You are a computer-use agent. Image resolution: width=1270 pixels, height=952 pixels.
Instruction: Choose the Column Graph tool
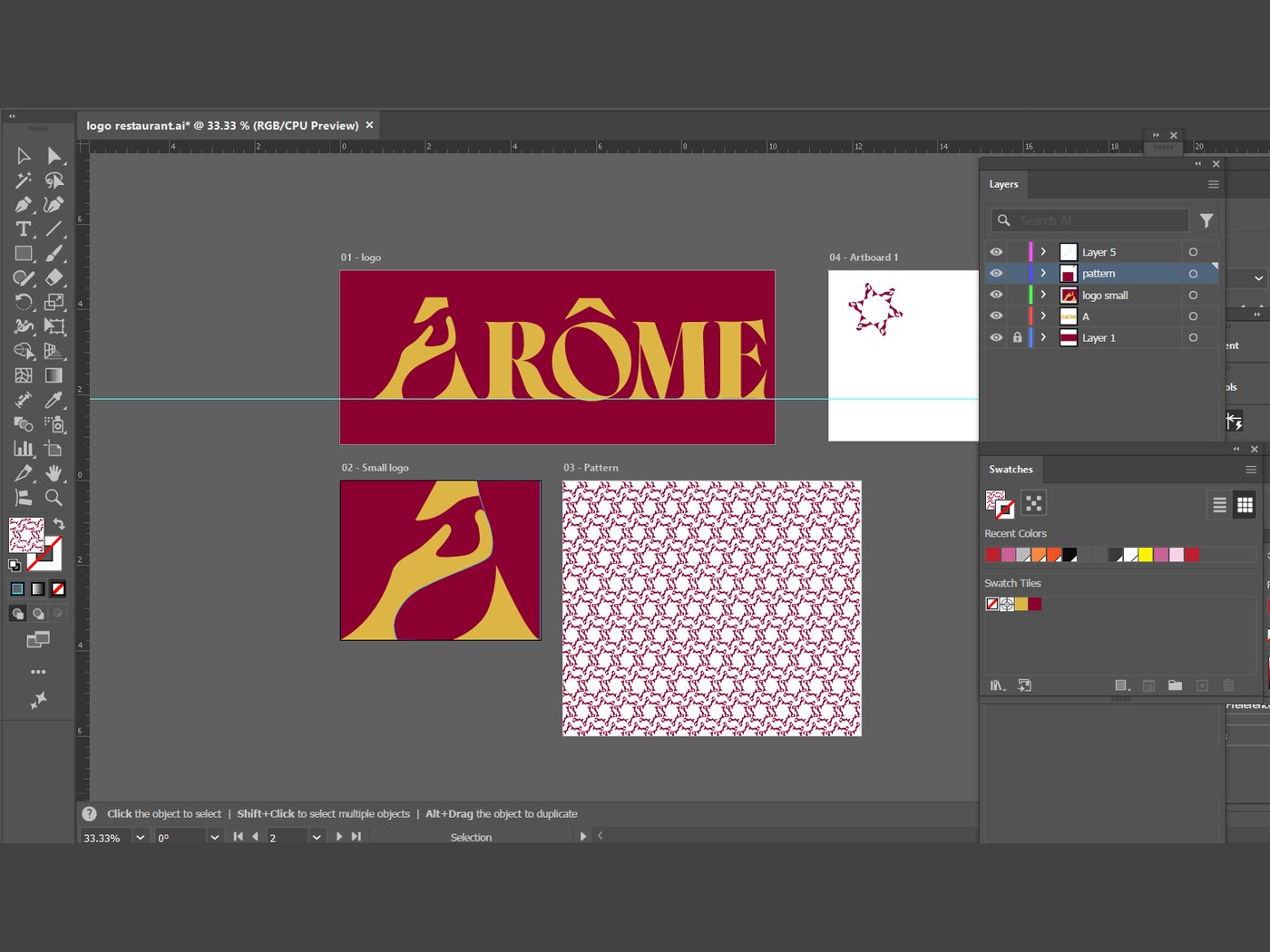(24, 449)
